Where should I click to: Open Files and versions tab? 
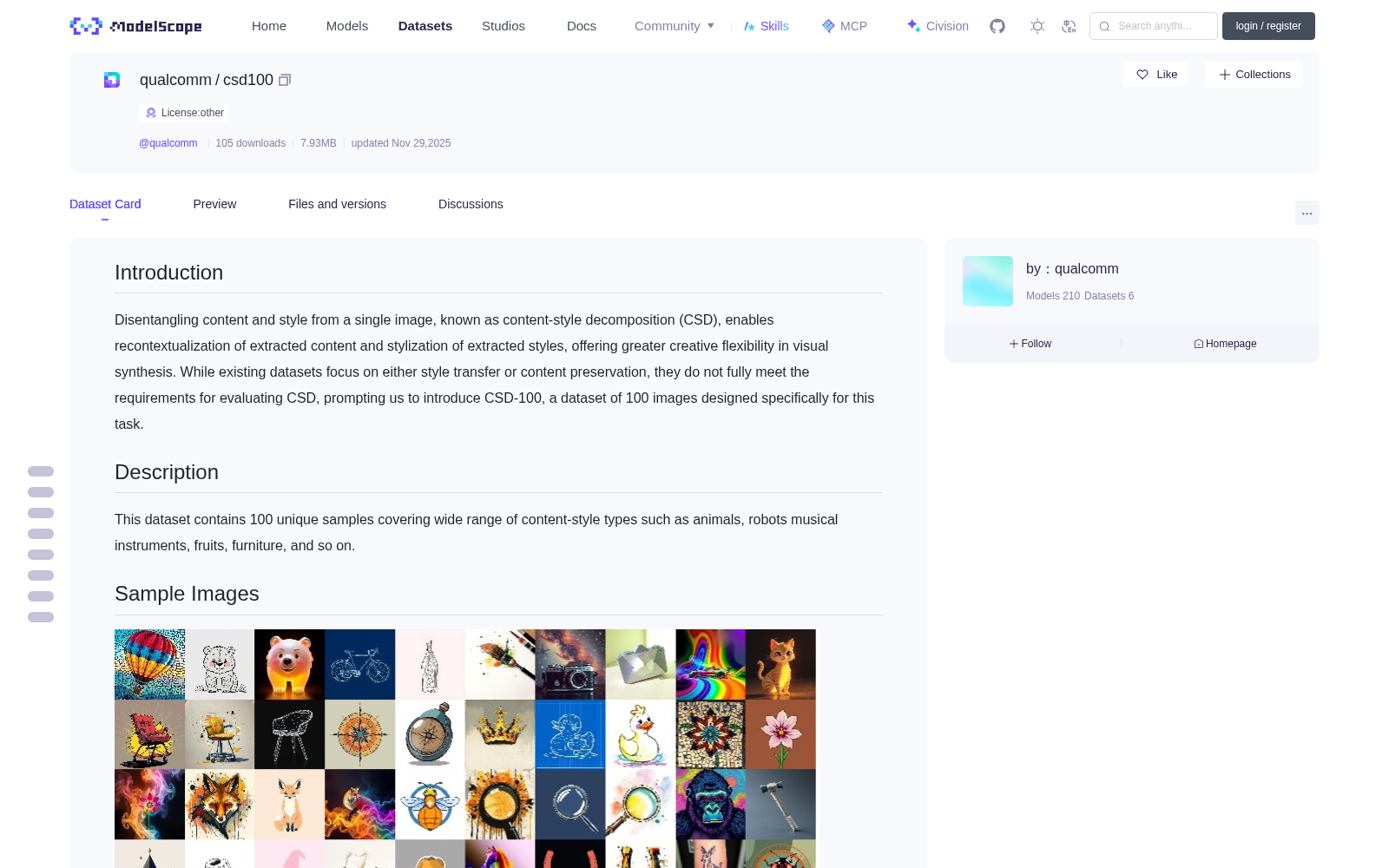[x=337, y=204]
